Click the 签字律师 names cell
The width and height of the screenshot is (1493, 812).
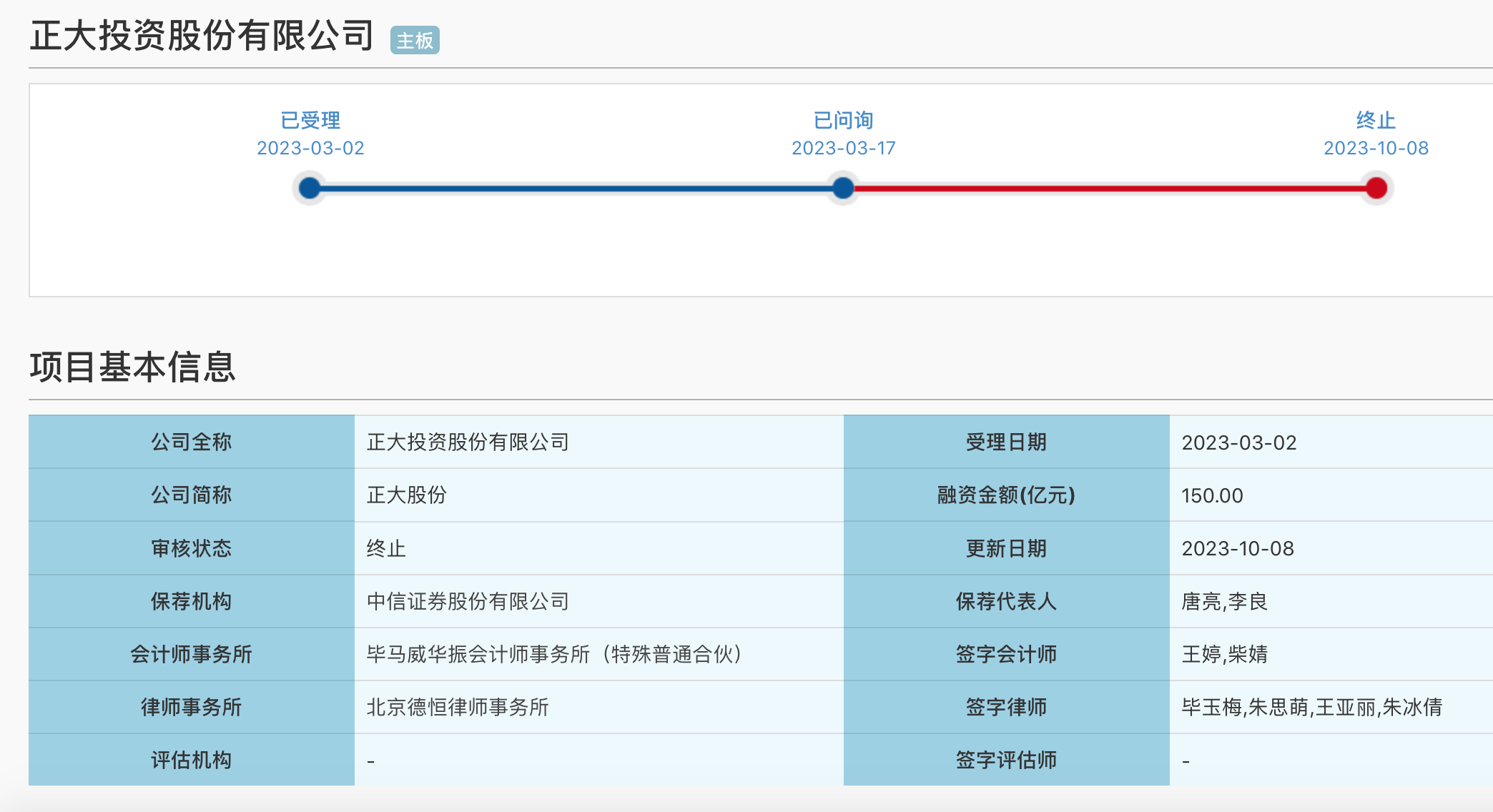click(1311, 707)
